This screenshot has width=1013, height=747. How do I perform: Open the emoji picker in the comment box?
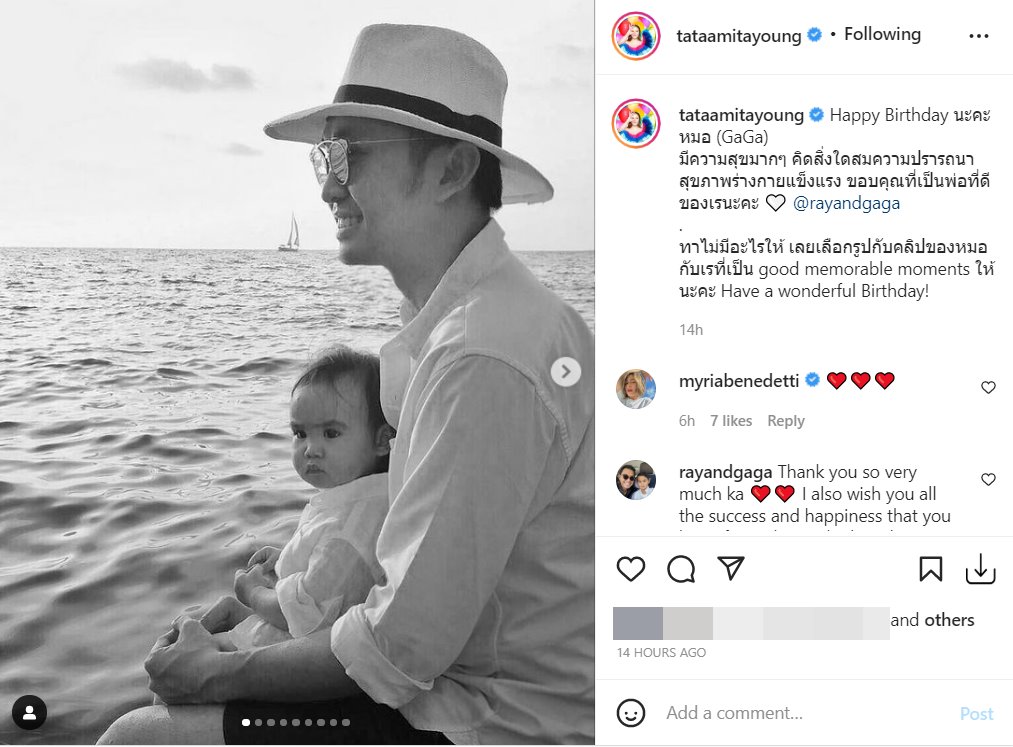631,713
